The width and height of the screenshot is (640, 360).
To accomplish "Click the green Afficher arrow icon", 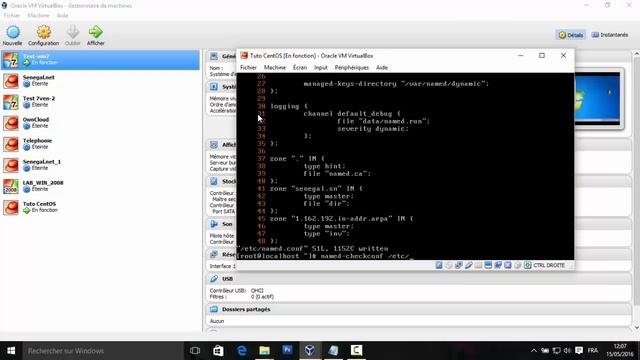I will coord(96,32).
